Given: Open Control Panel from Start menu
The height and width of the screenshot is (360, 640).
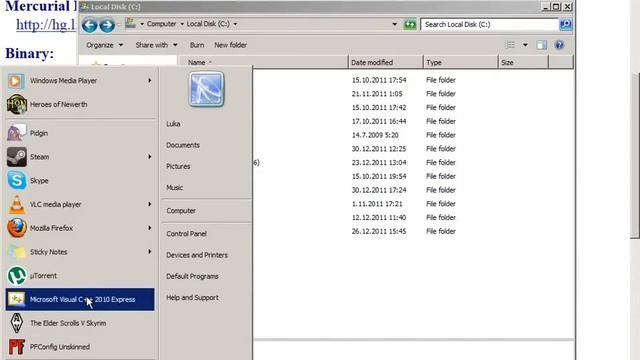Looking at the screenshot, I should point(186,233).
